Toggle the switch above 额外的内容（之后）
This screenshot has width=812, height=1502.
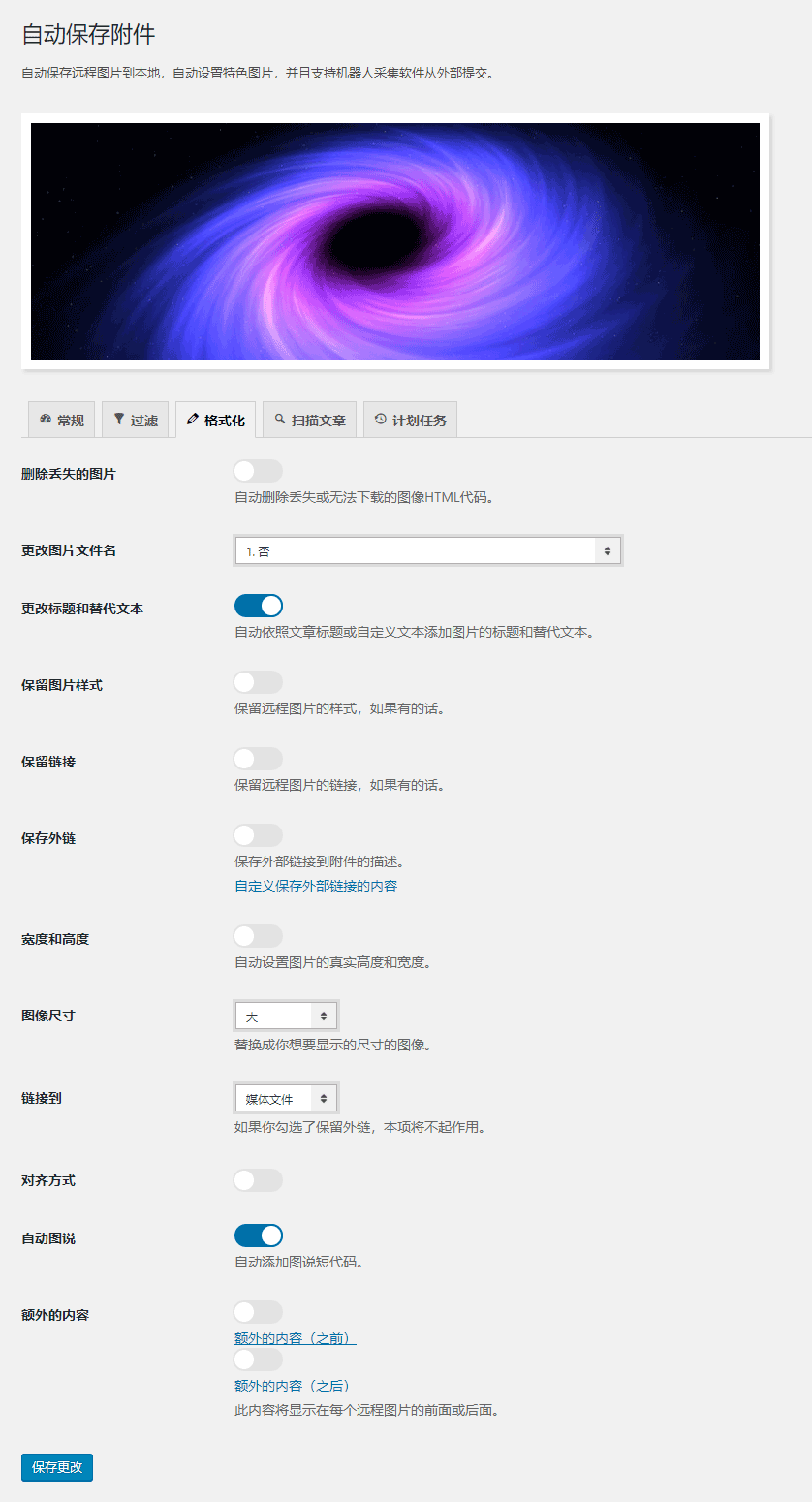tap(259, 1360)
